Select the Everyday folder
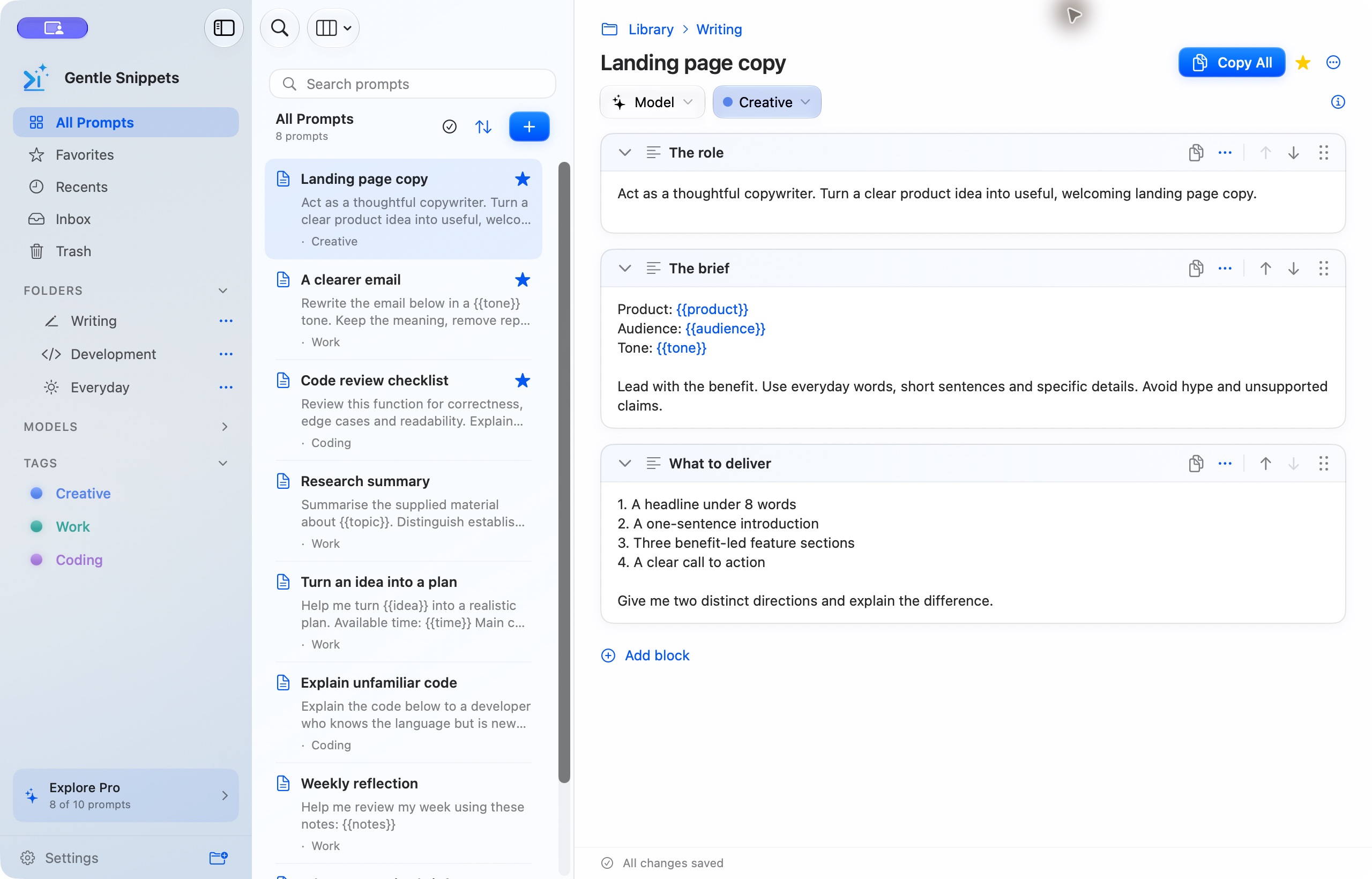Screen dimensions: 1372x879 [100, 387]
